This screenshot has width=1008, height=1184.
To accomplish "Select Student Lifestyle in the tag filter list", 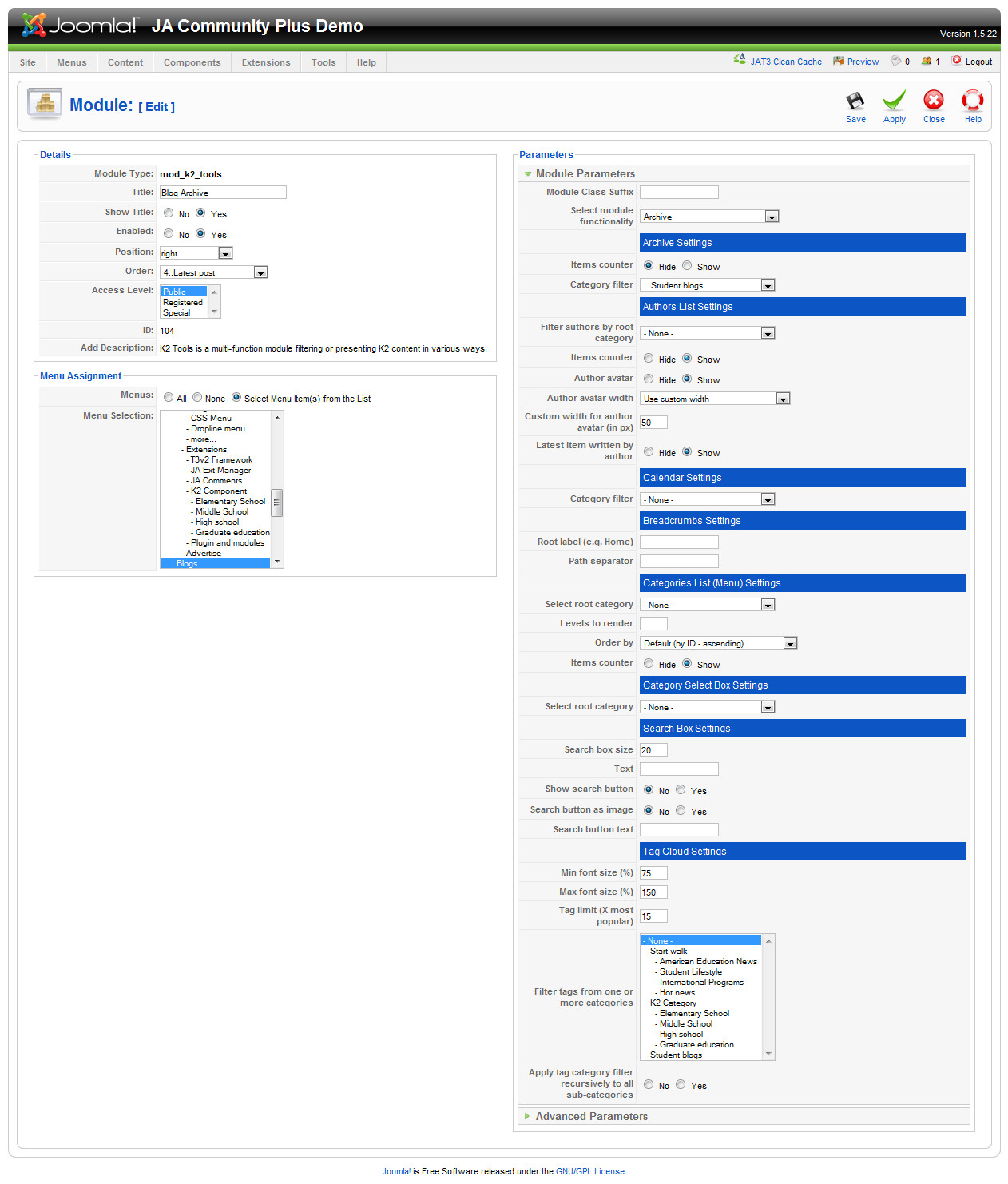I will [690, 972].
